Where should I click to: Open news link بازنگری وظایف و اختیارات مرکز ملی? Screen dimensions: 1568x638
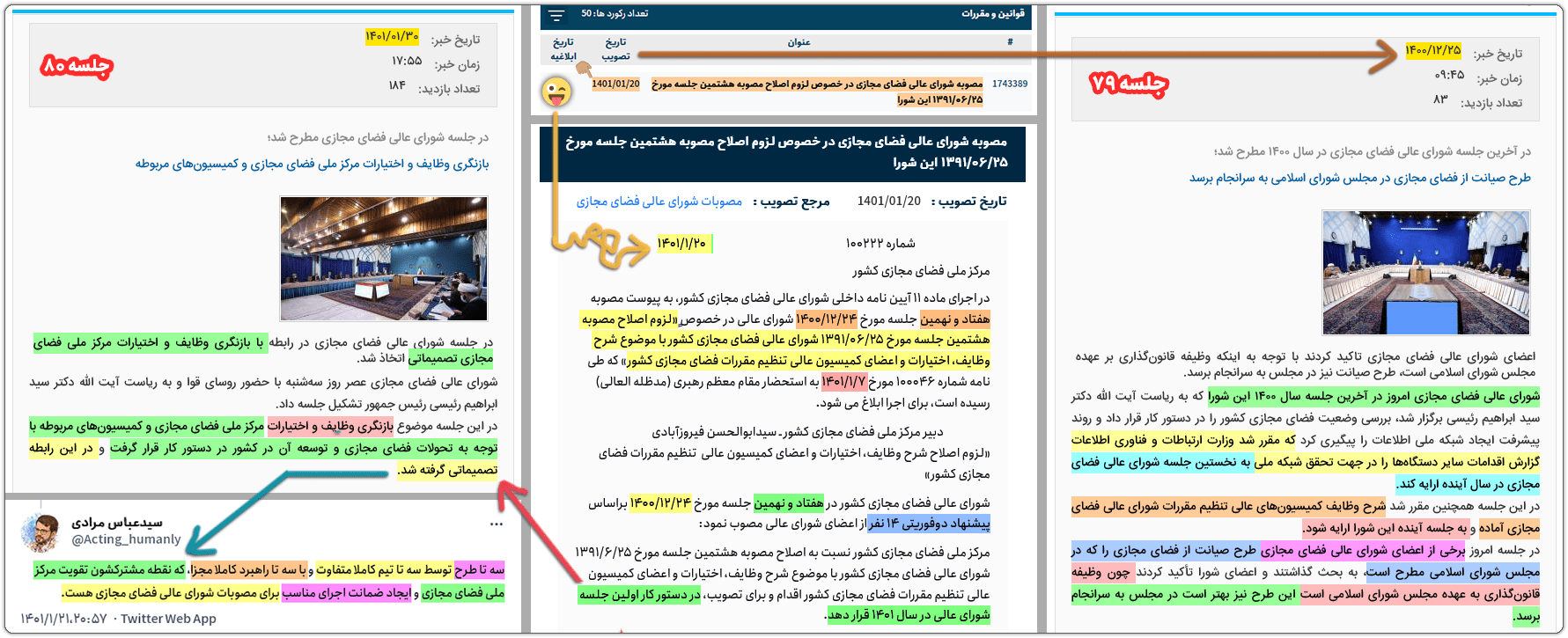click(312, 164)
